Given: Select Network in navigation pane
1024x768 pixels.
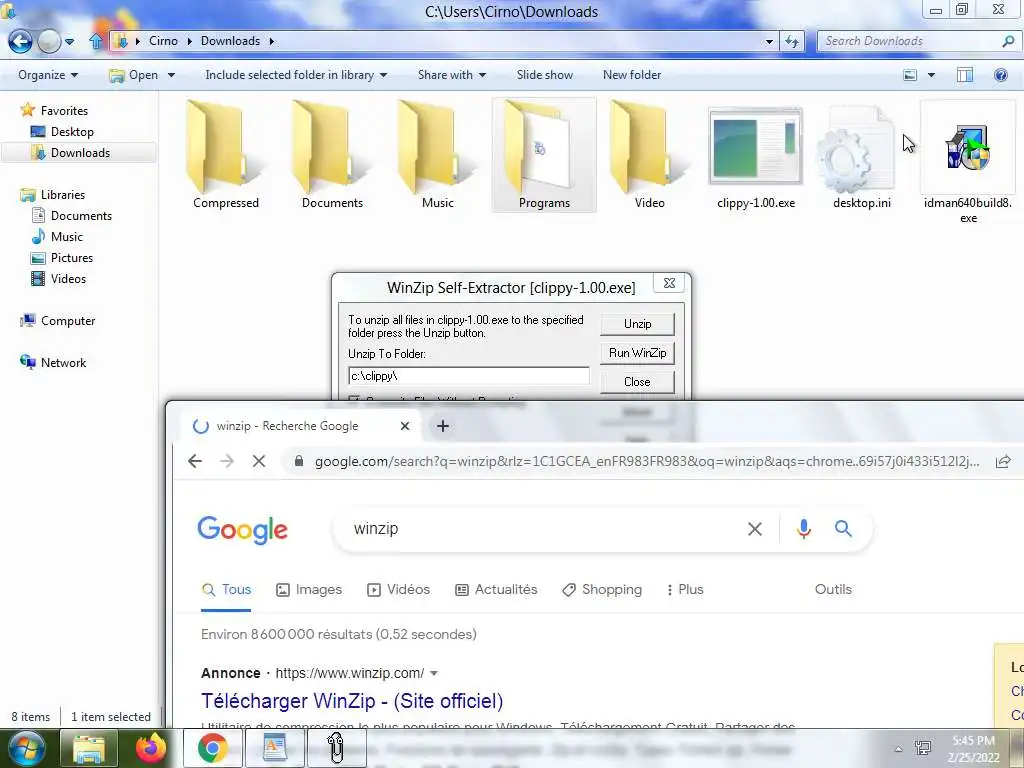Looking at the screenshot, I should pyautogui.click(x=63, y=362).
